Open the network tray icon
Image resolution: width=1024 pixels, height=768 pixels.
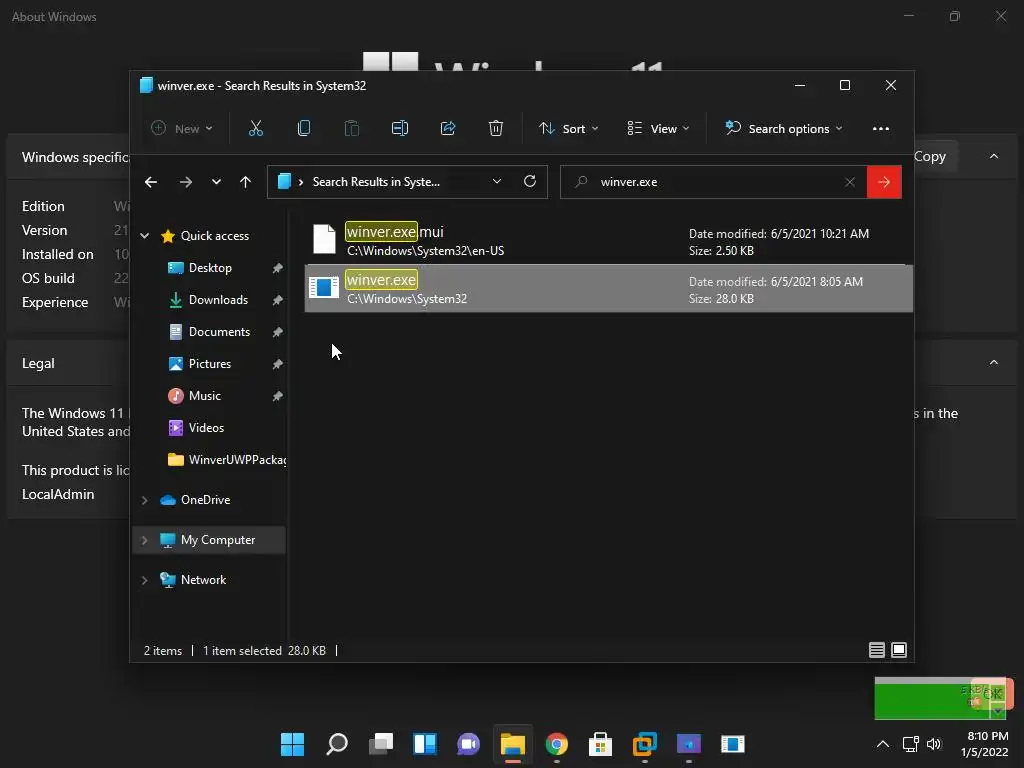[x=910, y=744]
